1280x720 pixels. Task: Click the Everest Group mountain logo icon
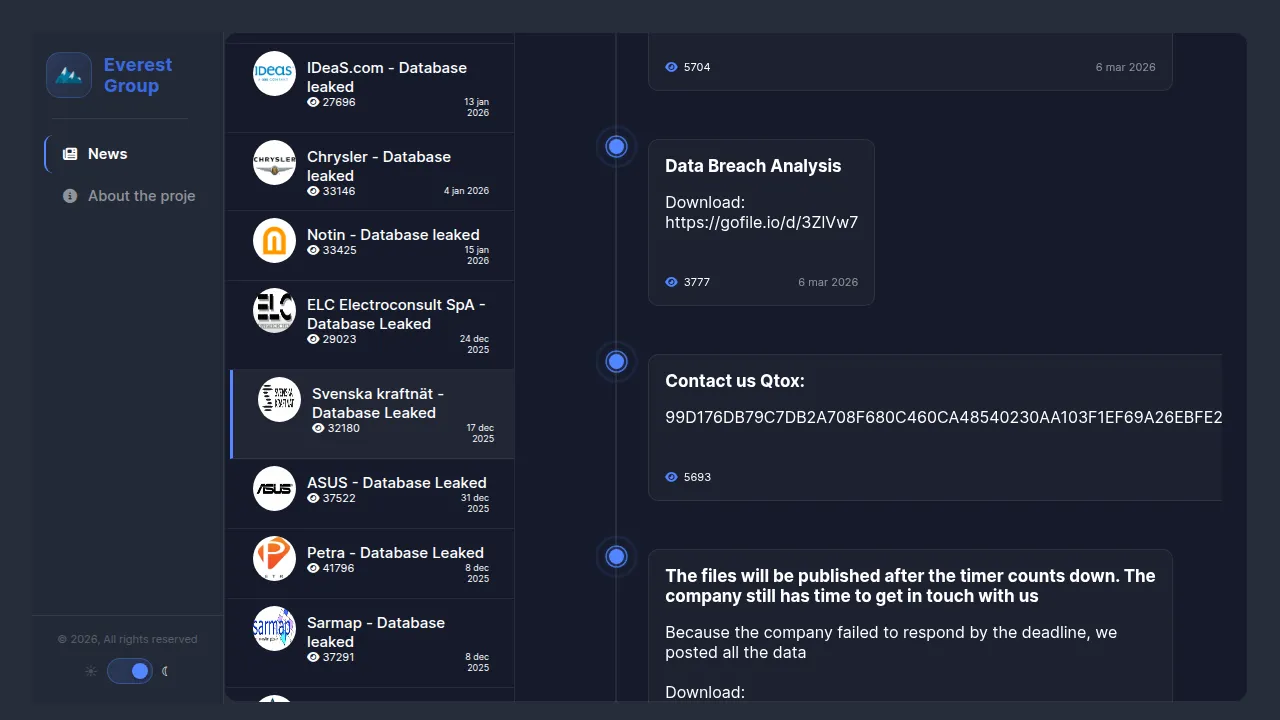click(x=69, y=75)
